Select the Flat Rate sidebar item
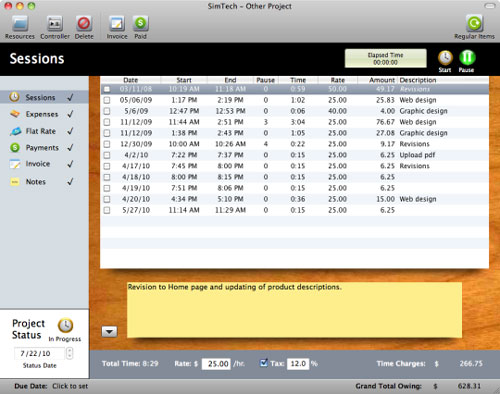The height and width of the screenshot is (394, 500). (42, 131)
